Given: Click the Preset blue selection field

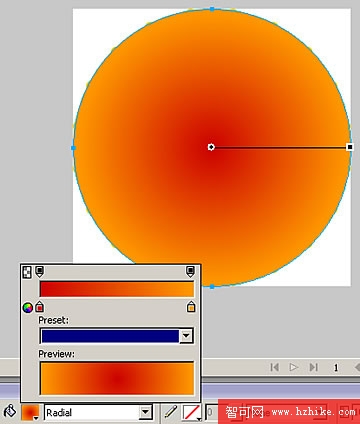Looking at the screenshot, I should point(110,336).
